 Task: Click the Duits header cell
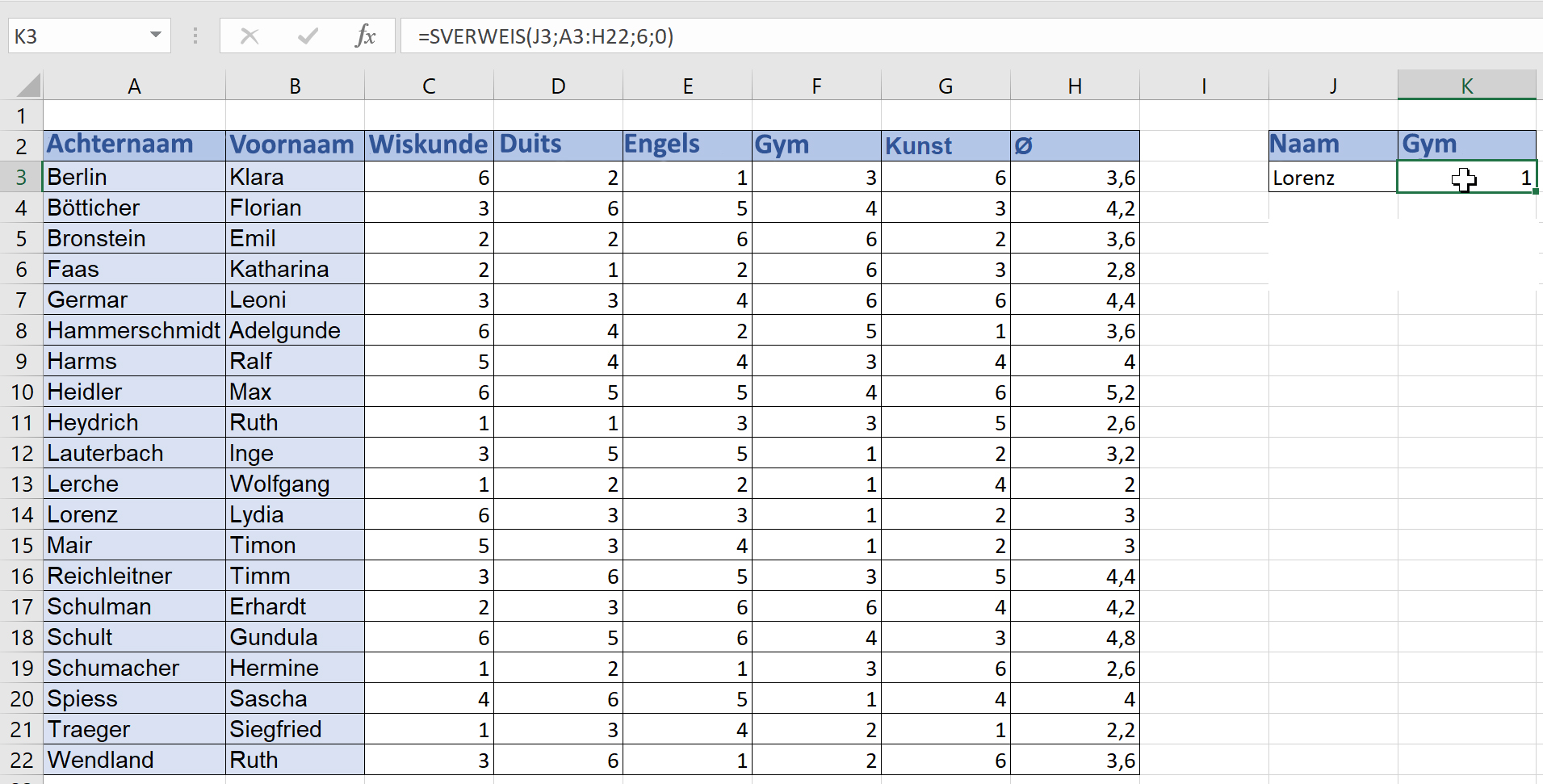558,145
